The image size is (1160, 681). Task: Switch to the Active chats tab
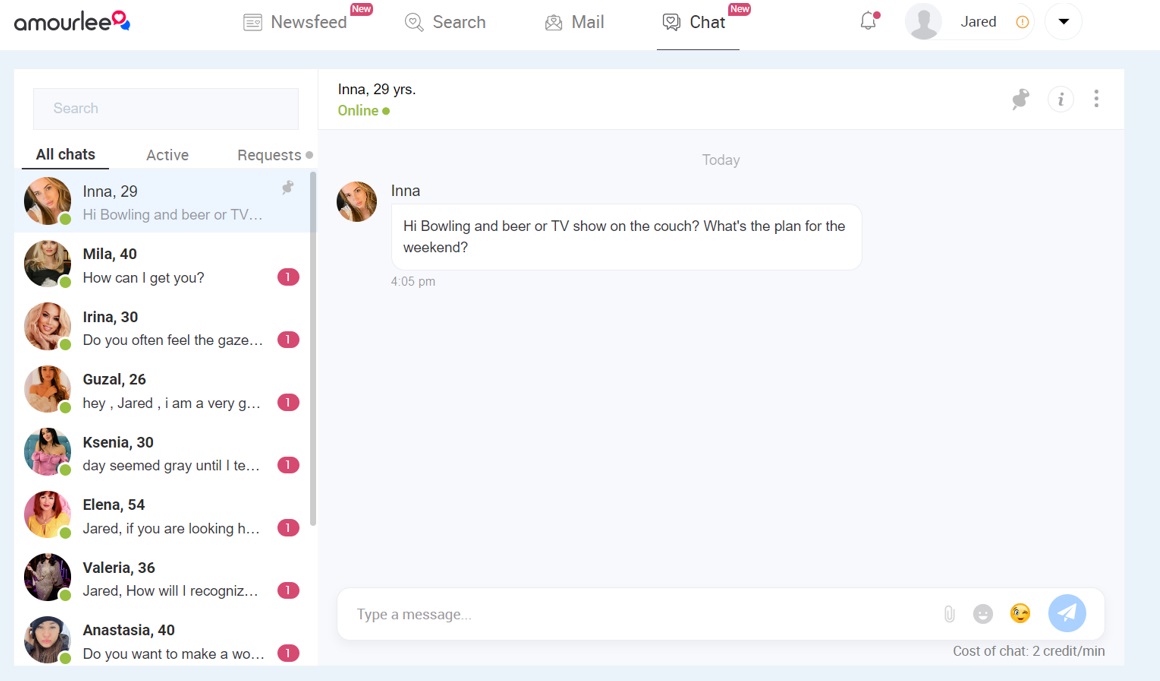(167, 155)
